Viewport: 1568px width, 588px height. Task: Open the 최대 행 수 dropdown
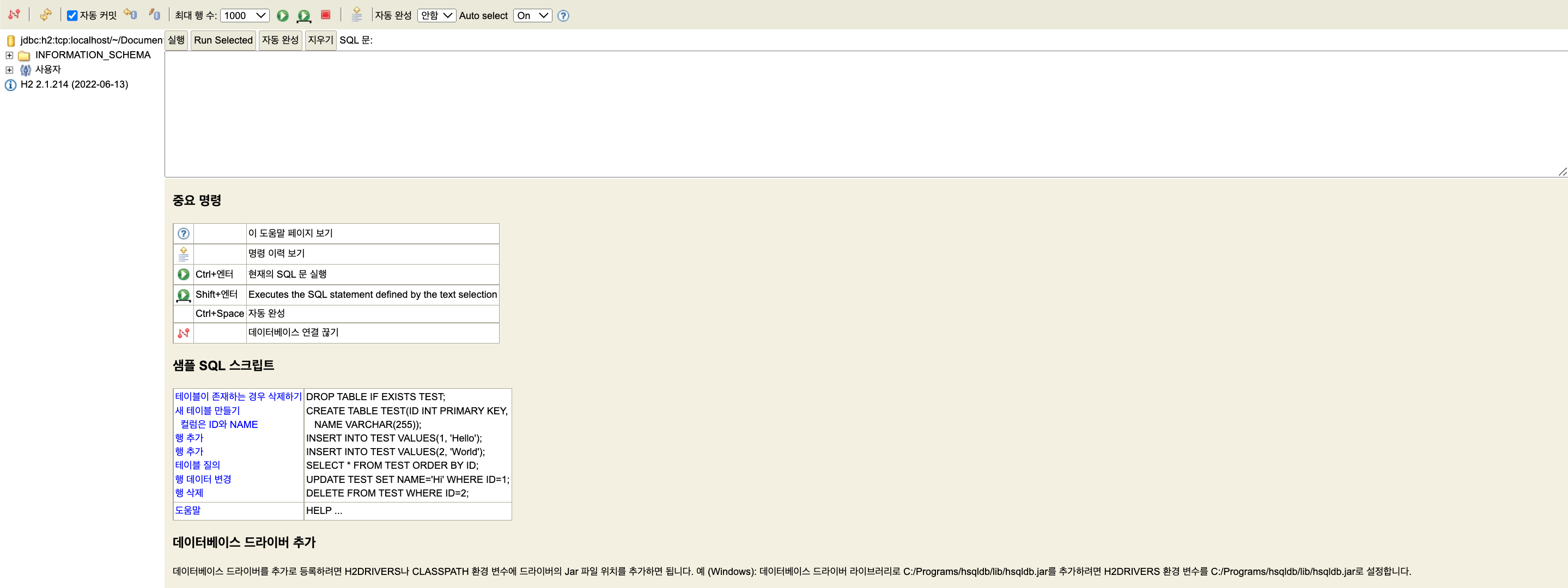[x=245, y=16]
